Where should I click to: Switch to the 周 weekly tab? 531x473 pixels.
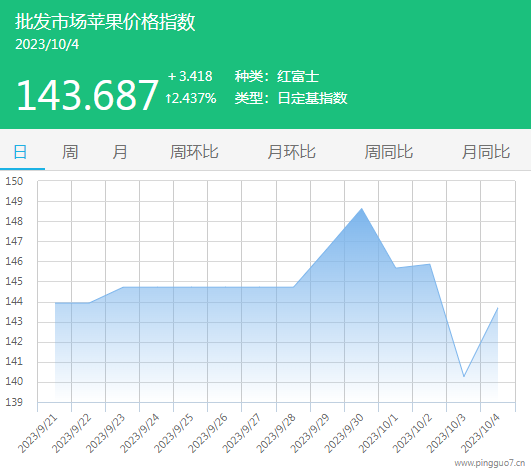(x=70, y=152)
